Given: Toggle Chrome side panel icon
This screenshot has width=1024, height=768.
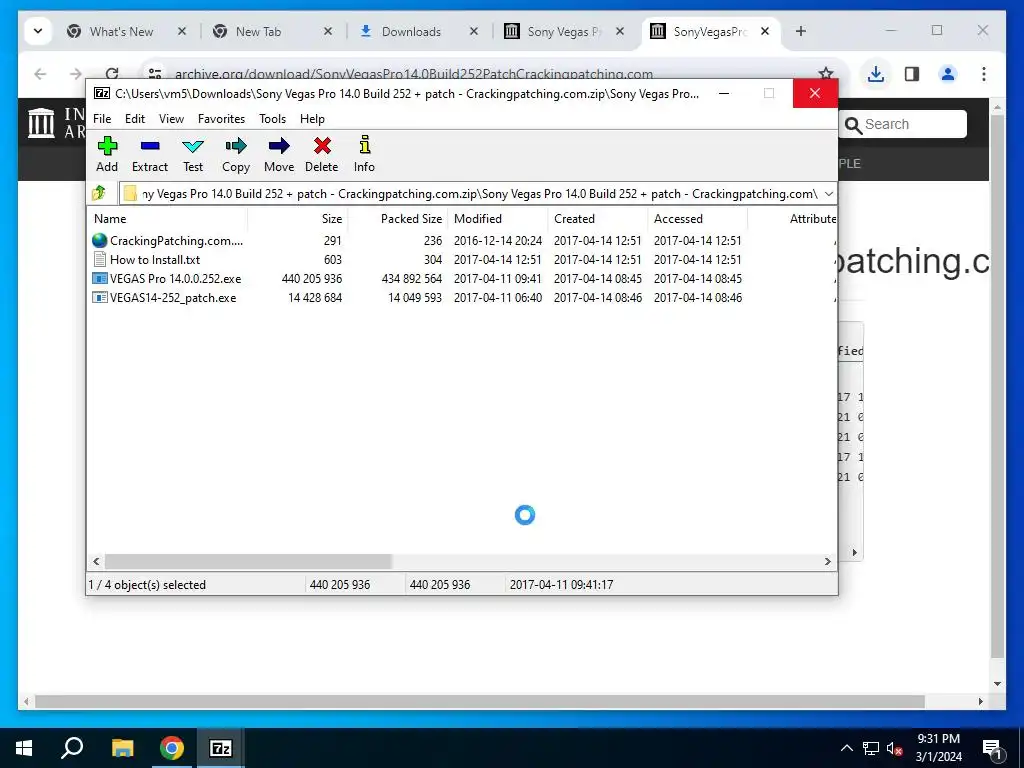Looking at the screenshot, I should pyautogui.click(x=912, y=74).
